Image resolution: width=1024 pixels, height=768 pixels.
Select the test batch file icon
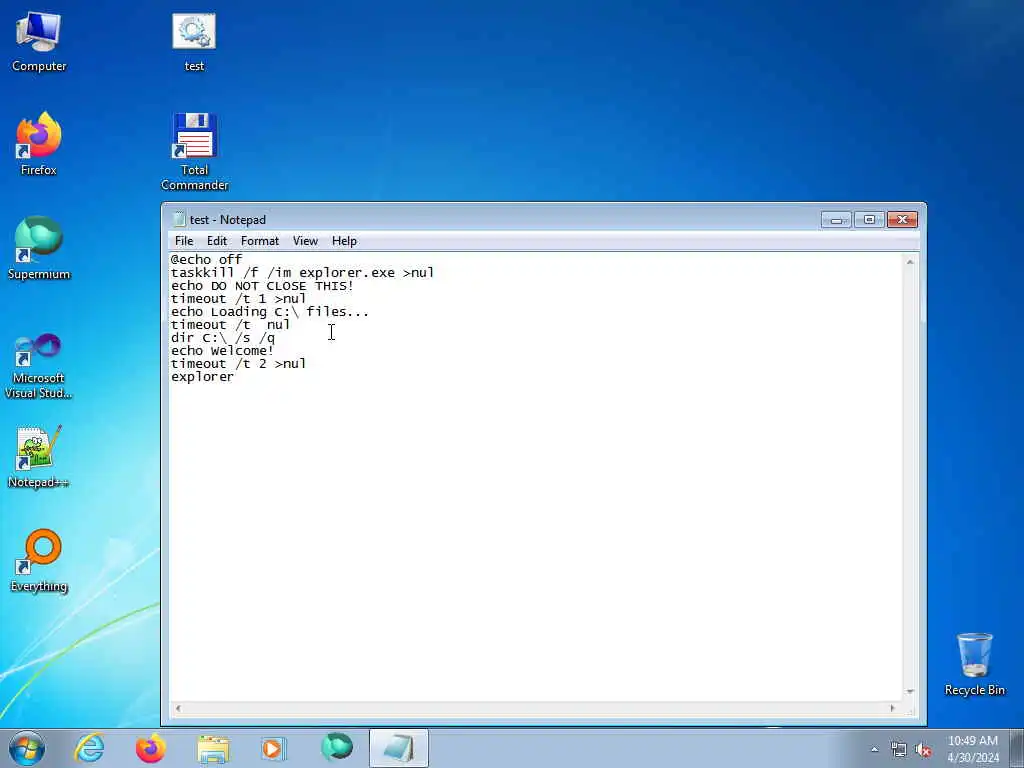pos(194,41)
